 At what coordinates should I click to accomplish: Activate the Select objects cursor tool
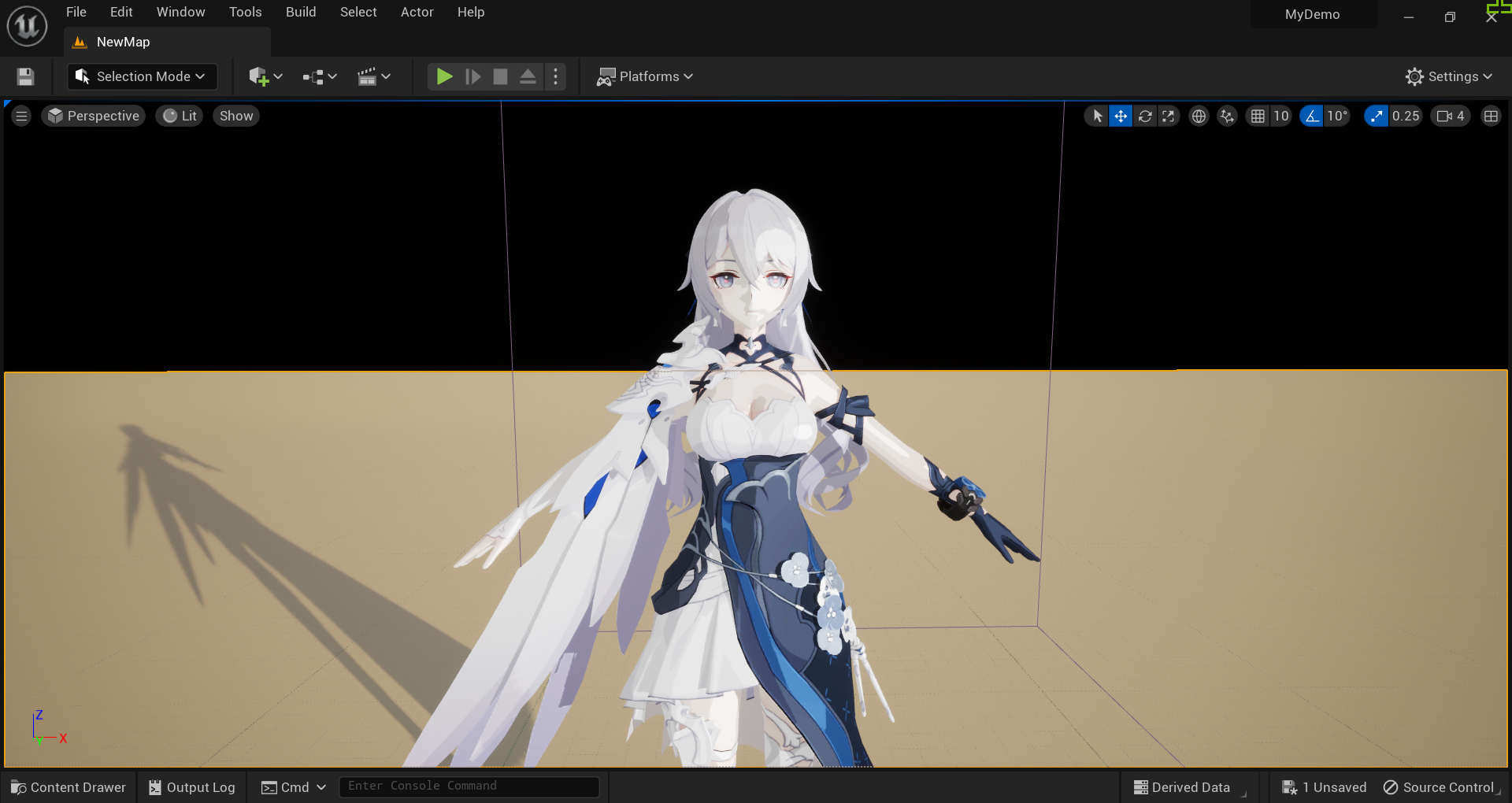[1097, 116]
